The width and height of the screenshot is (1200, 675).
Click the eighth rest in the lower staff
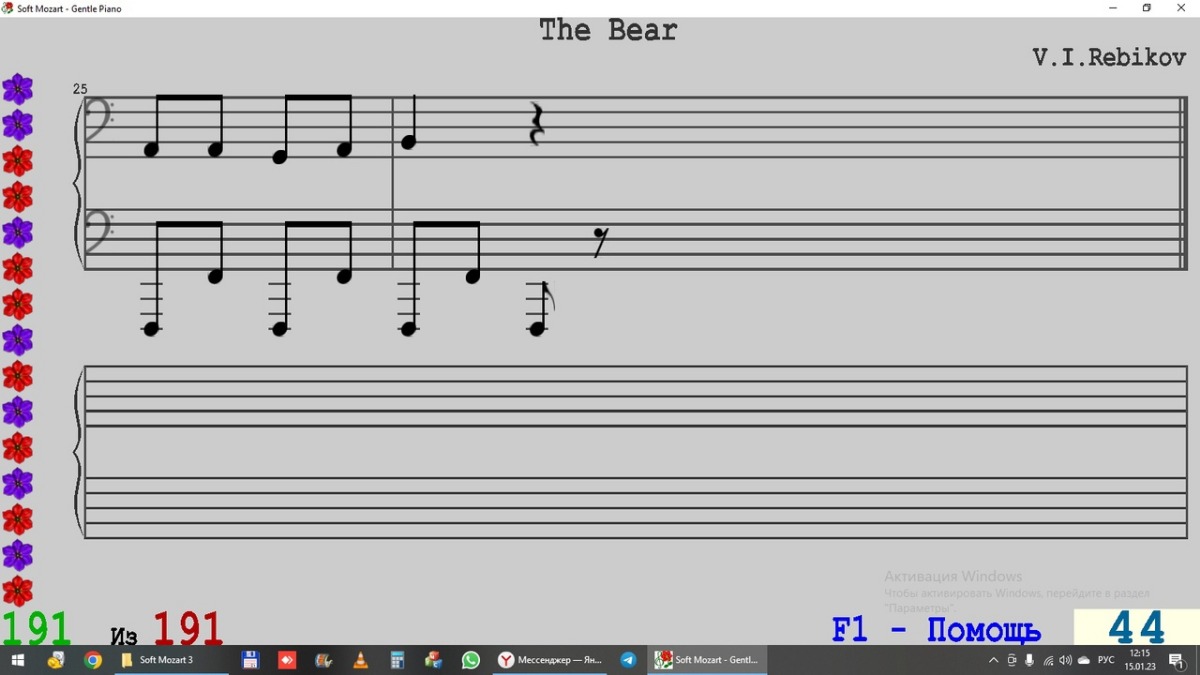(599, 242)
